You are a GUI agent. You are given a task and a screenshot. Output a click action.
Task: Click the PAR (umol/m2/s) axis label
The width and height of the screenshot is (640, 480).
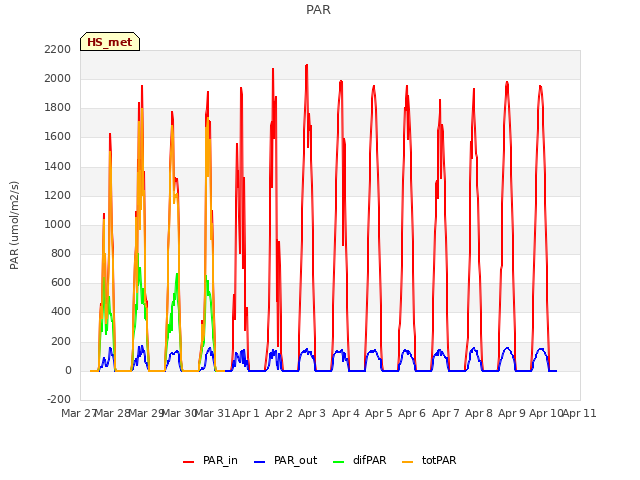(14, 225)
